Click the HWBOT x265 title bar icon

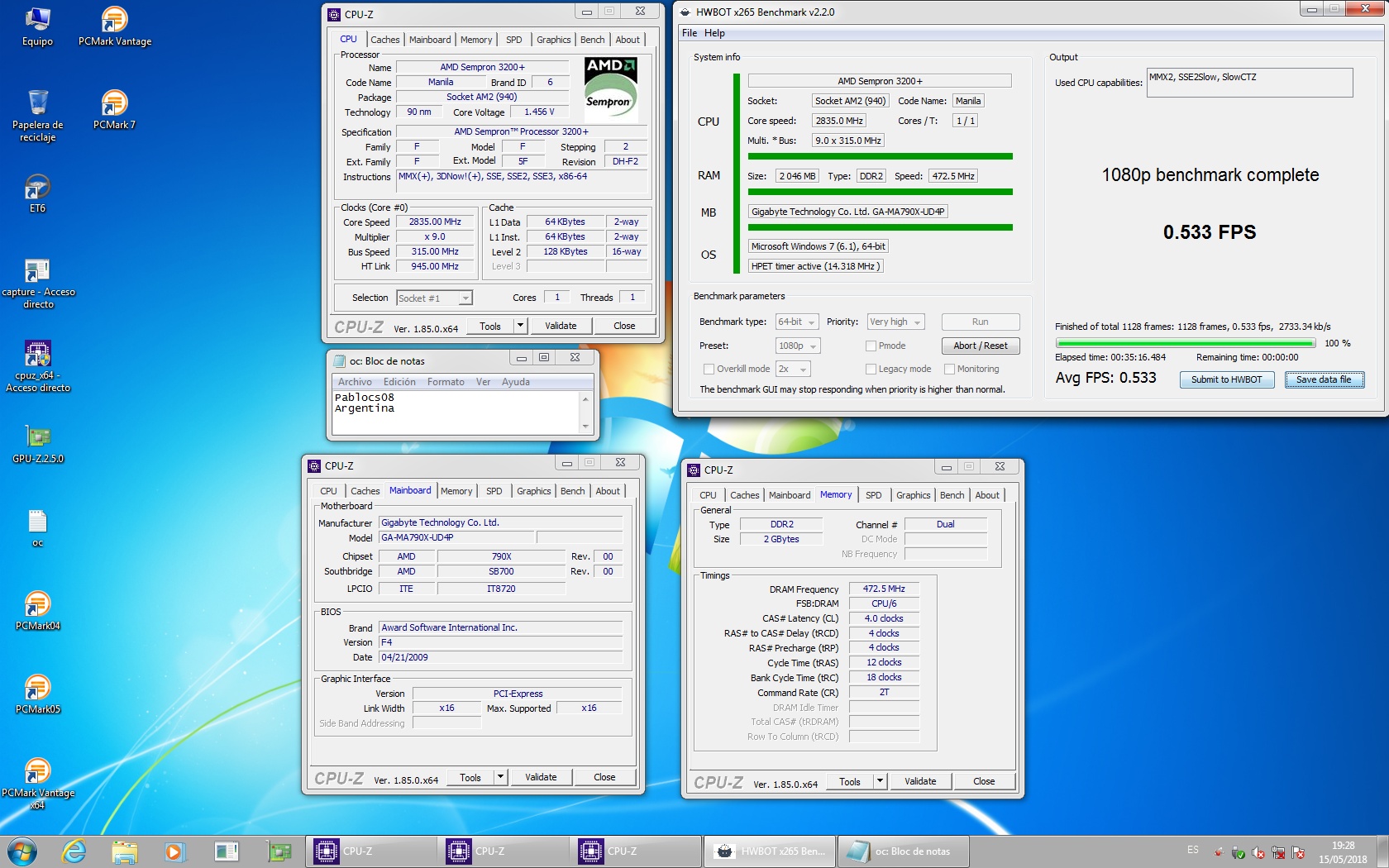(685, 12)
